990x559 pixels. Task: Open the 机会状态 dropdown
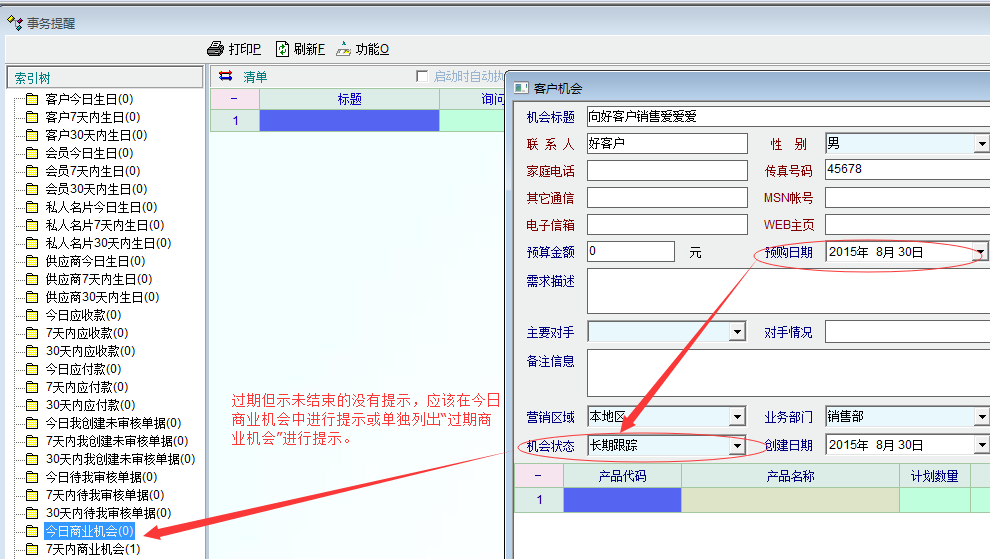(738, 445)
